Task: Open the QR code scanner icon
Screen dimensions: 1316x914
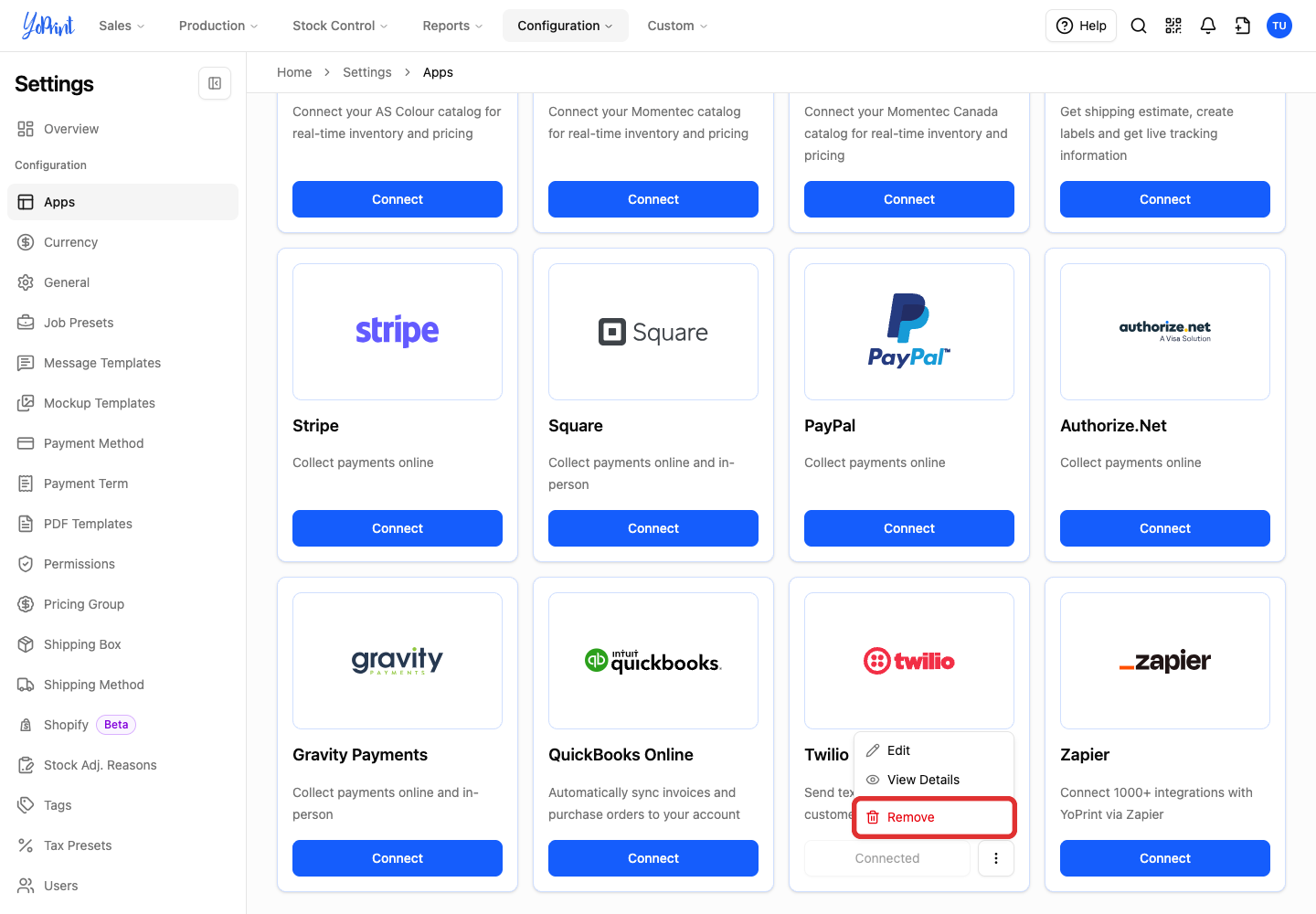Action: tap(1173, 26)
